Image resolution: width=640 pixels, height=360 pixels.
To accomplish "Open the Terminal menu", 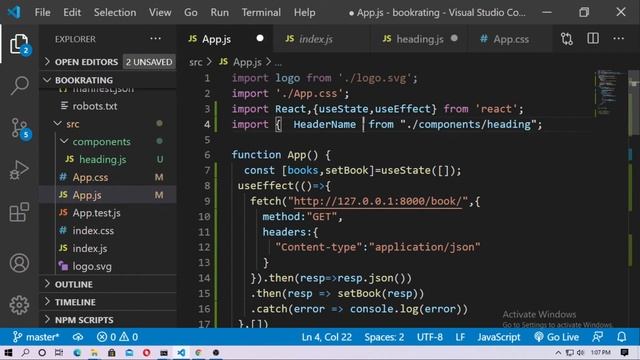I will tap(261, 12).
